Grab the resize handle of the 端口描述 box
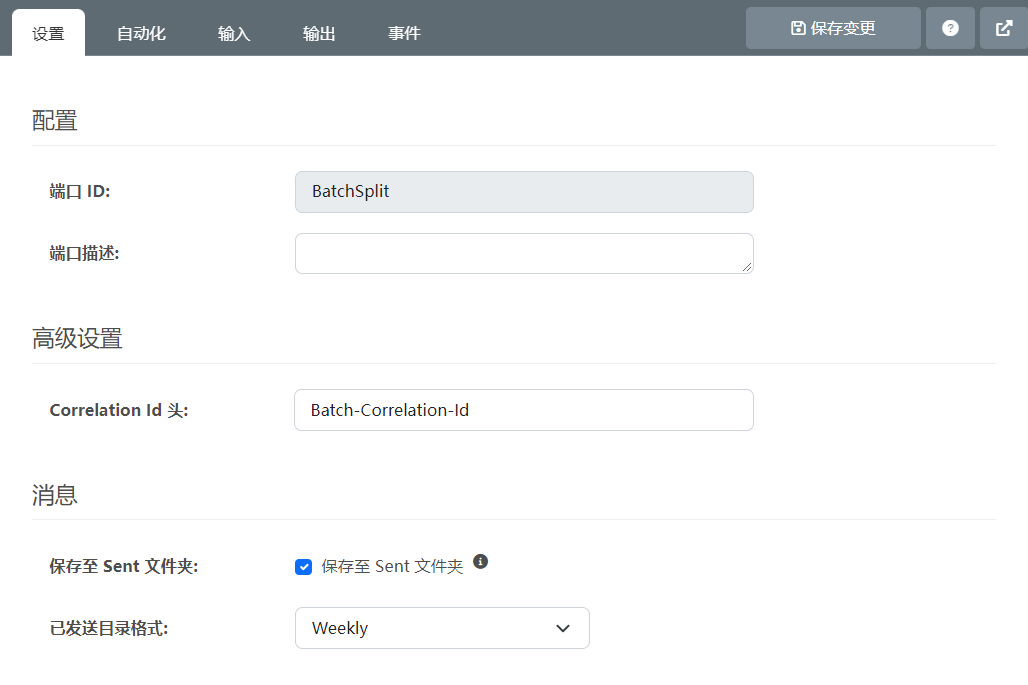The width and height of the screenshot is (1028, 685). click(747, 267)
